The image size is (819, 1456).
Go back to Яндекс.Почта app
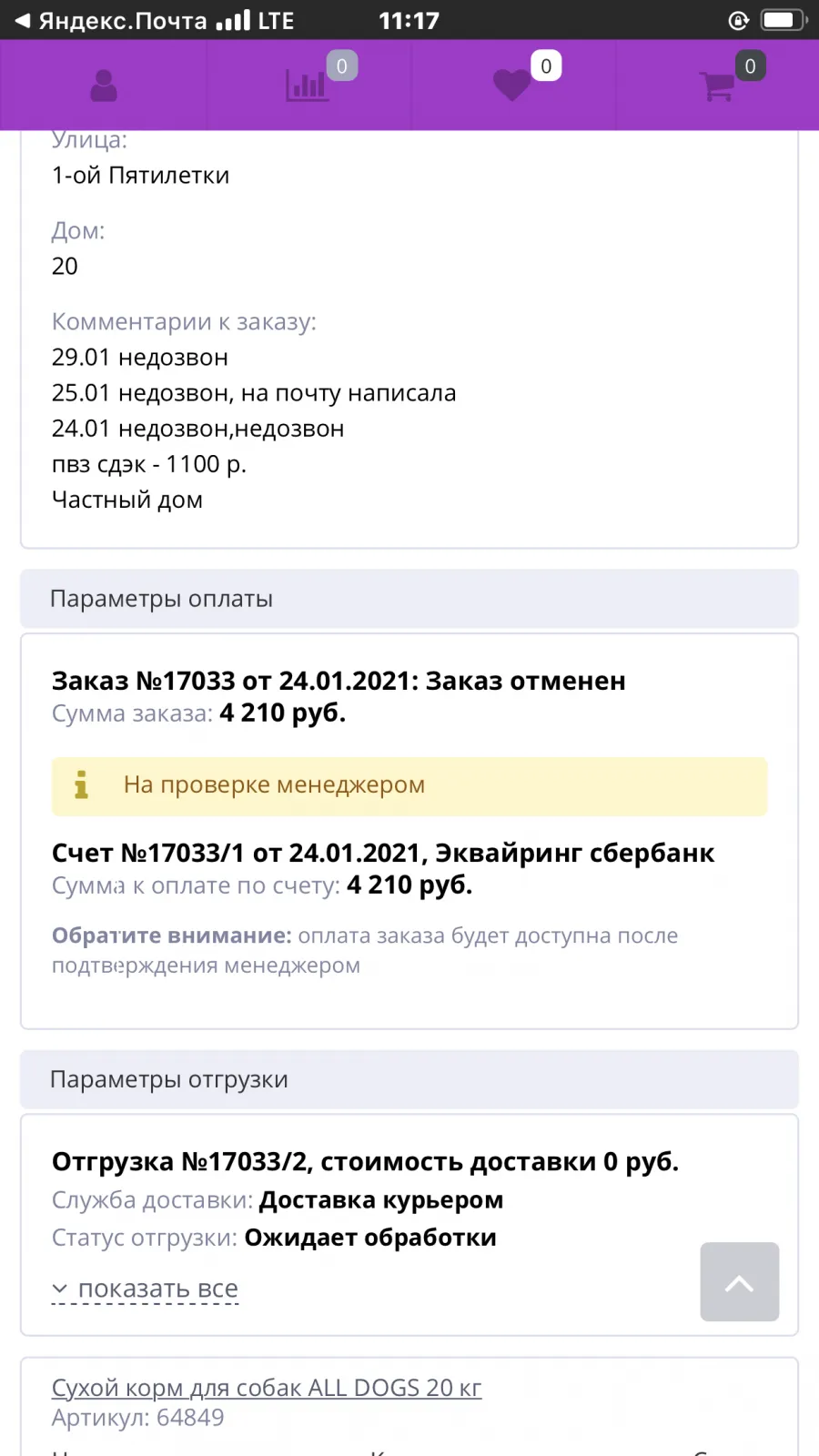pos(111,20)
